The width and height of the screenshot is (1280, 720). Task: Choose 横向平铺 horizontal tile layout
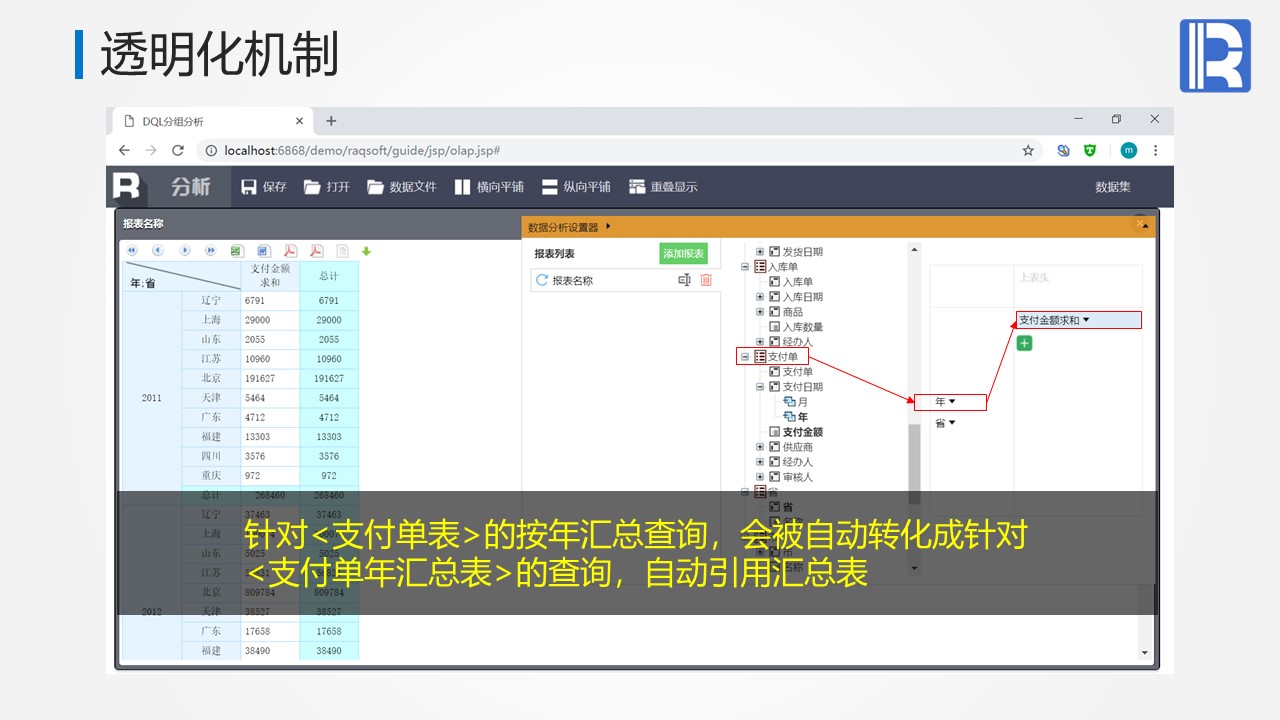pos(489,187)
